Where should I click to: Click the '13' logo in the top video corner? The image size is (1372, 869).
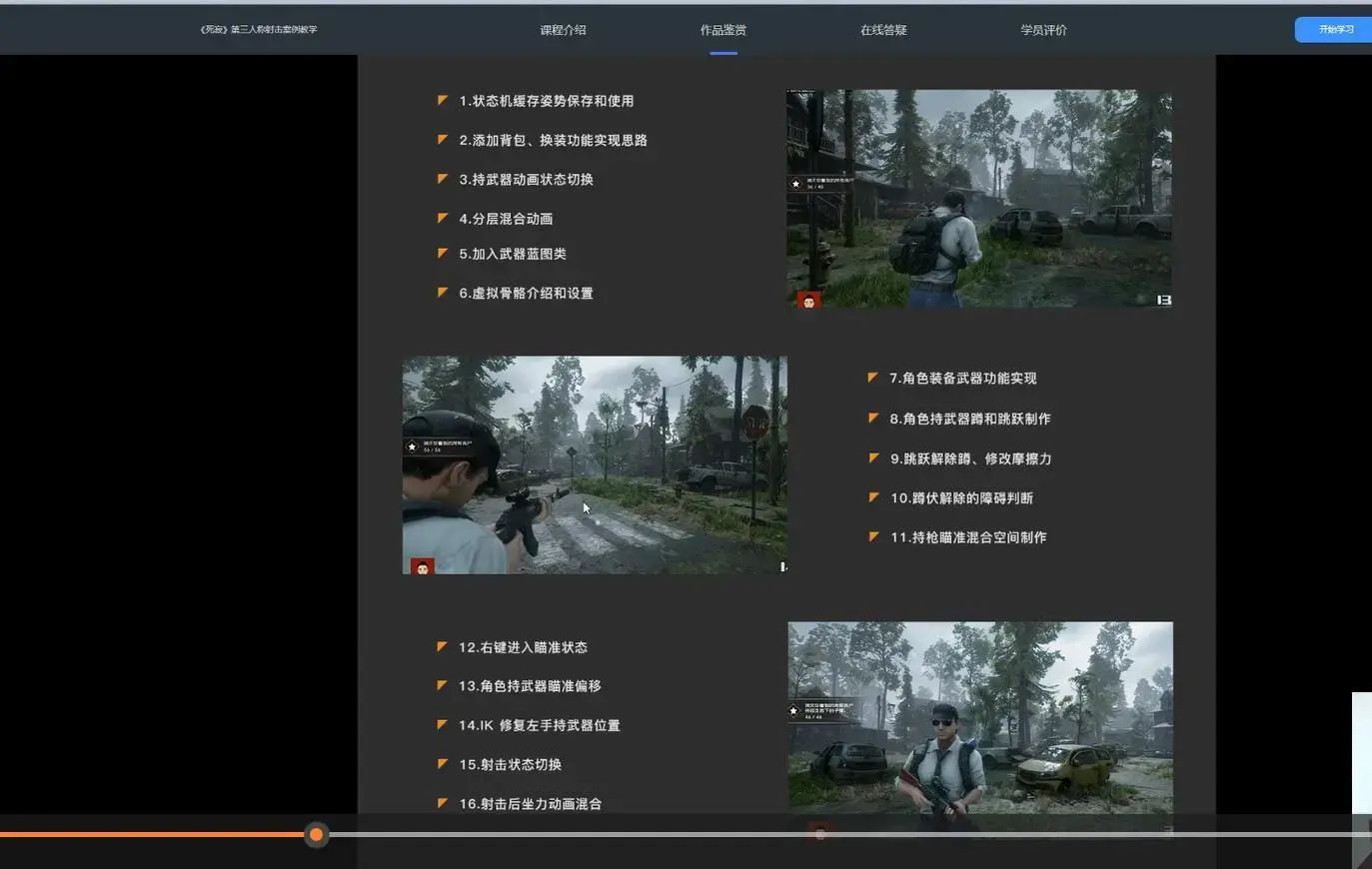pos(1159,299)
